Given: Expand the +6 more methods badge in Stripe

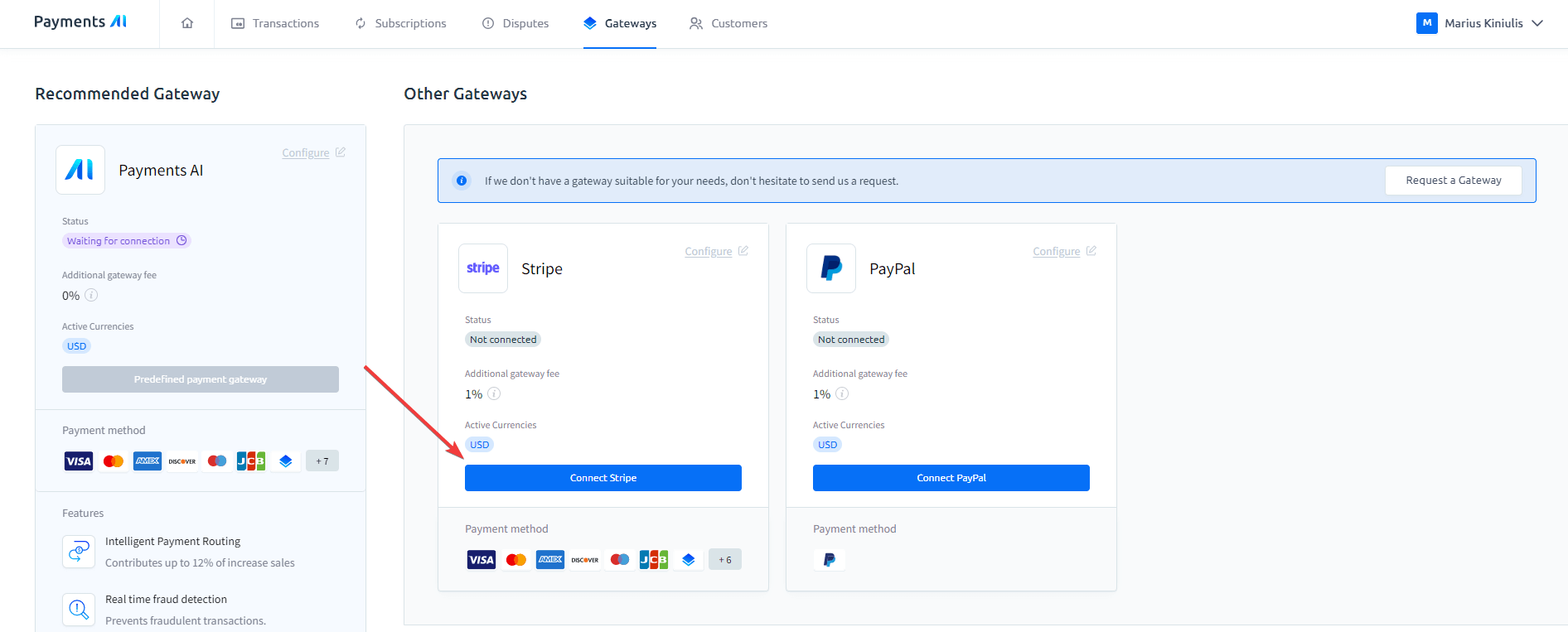Looking at the screenshot, I should (x=725, y=560).
